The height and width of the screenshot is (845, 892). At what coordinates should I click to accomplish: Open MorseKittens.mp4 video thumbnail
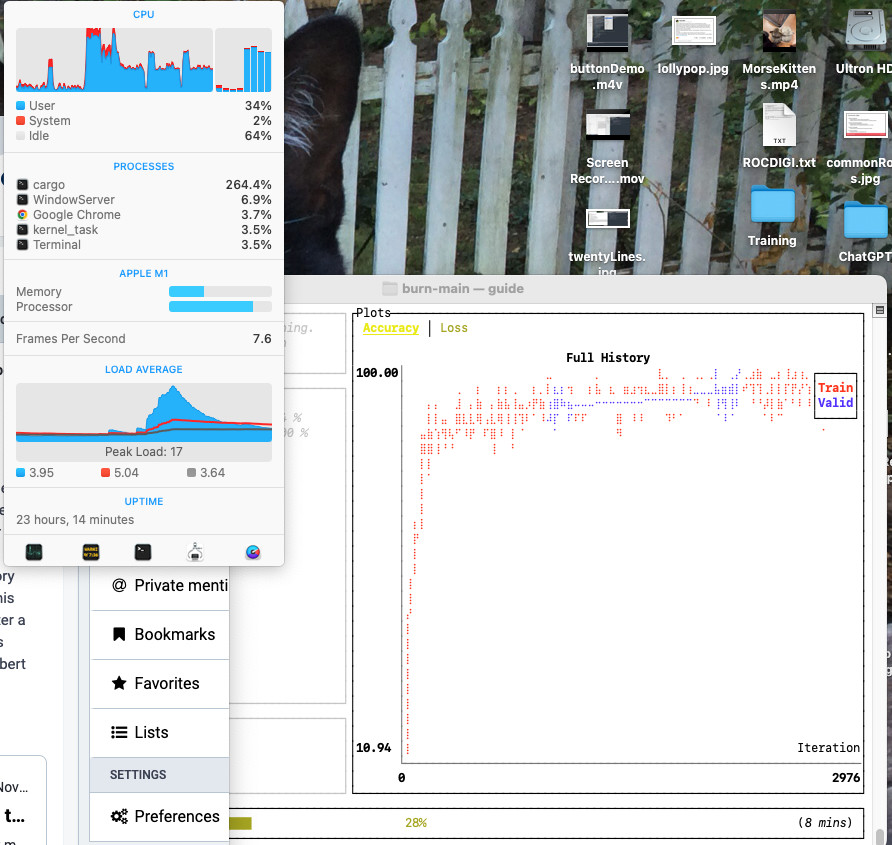(x=779, y=32)
